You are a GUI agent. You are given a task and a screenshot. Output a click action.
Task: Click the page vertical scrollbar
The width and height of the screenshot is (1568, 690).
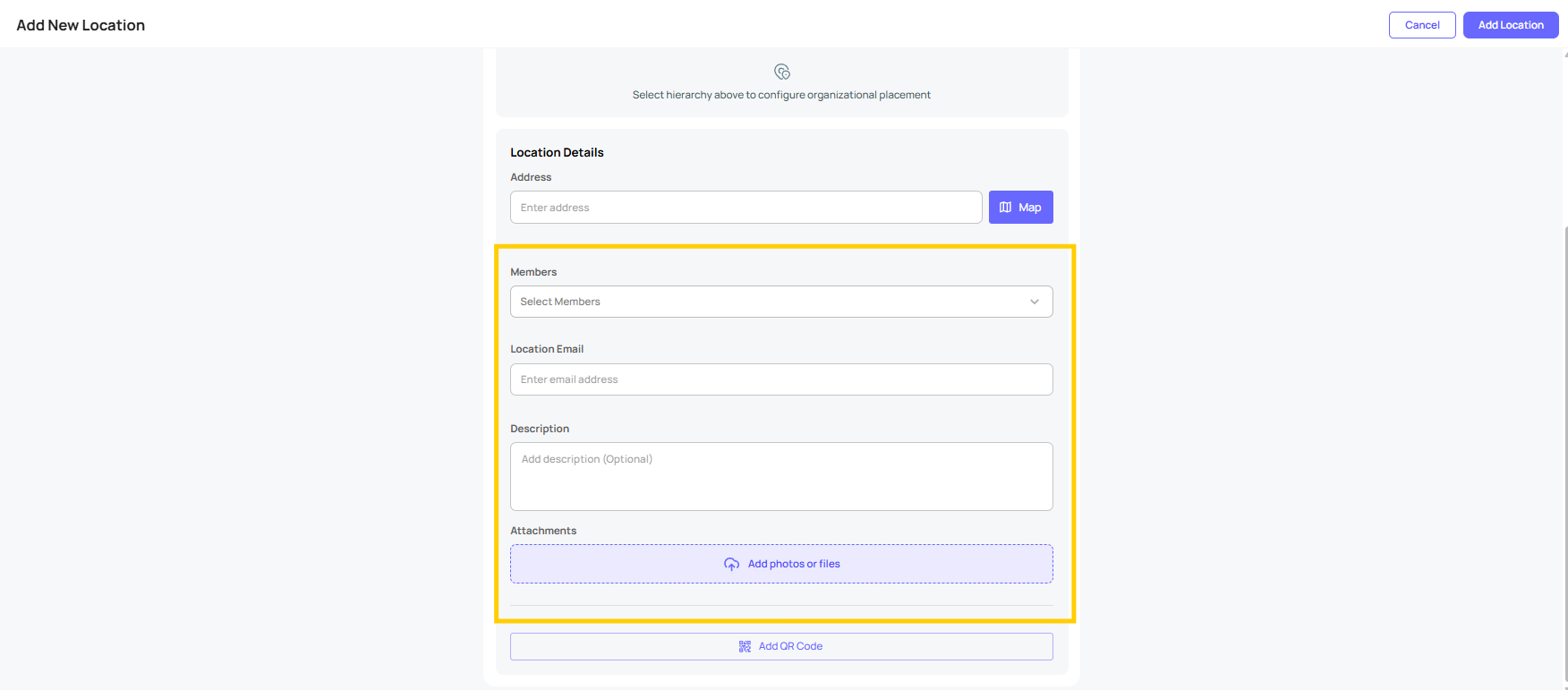pyautogui.click(x=1564, y=358)
